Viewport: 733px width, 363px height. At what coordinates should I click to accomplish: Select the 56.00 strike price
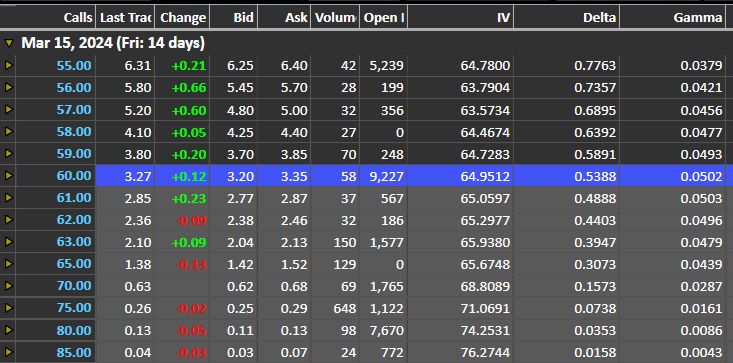tap(74, 87)
